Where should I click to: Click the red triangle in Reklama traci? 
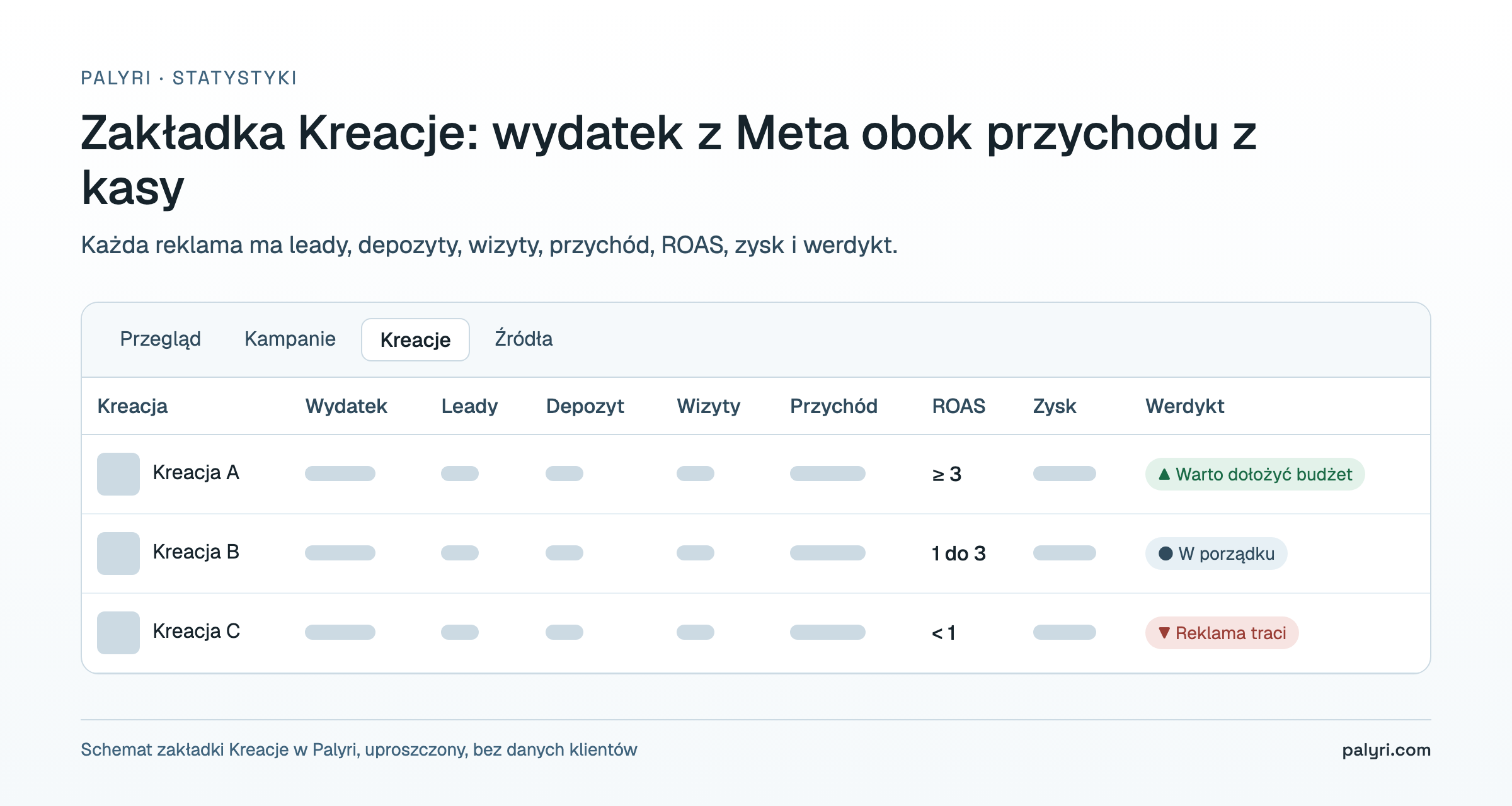1164,633
